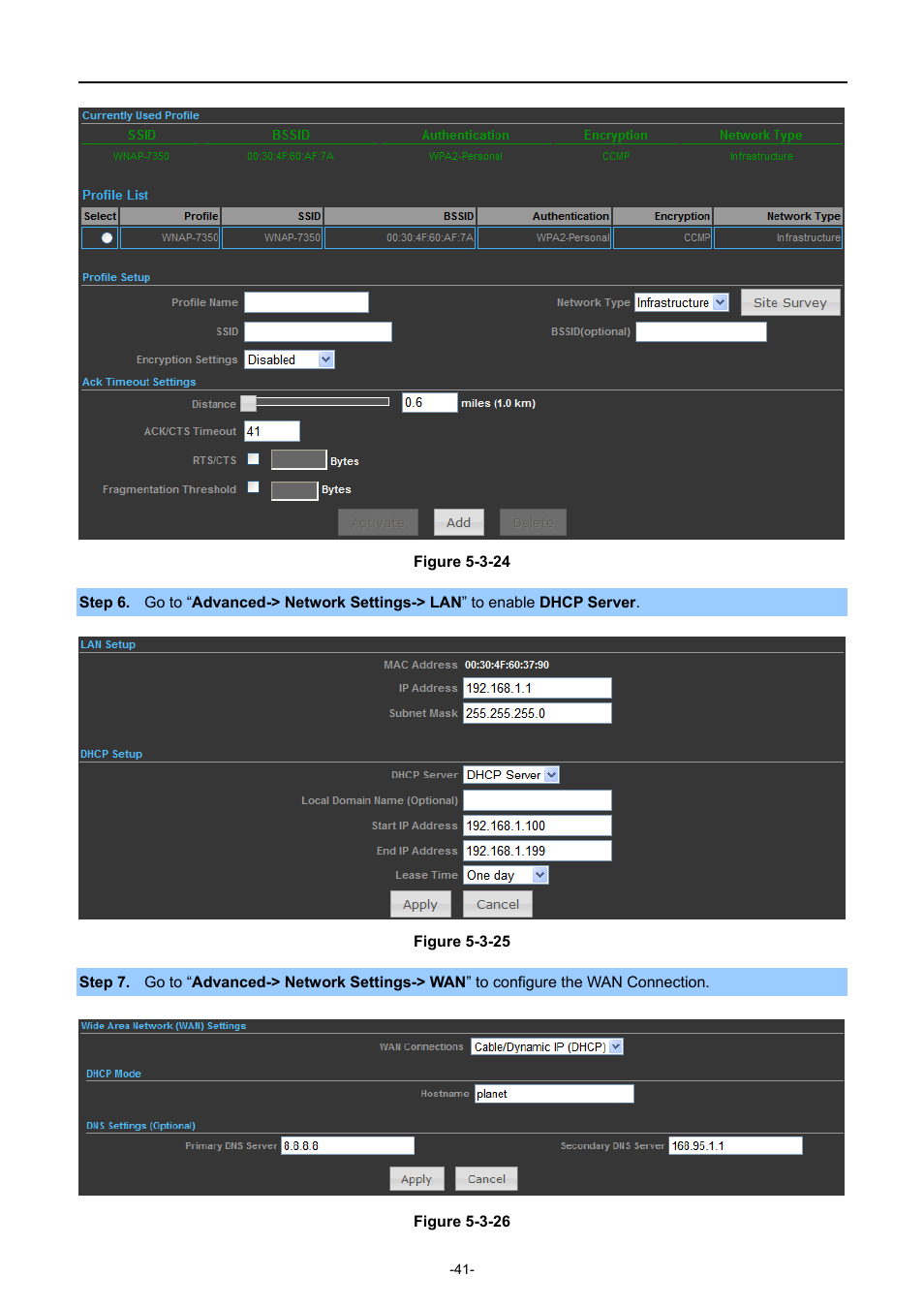Click the Start IP Address field
924x1308 pixels.
pyautogui.click(x=537, y=825)
